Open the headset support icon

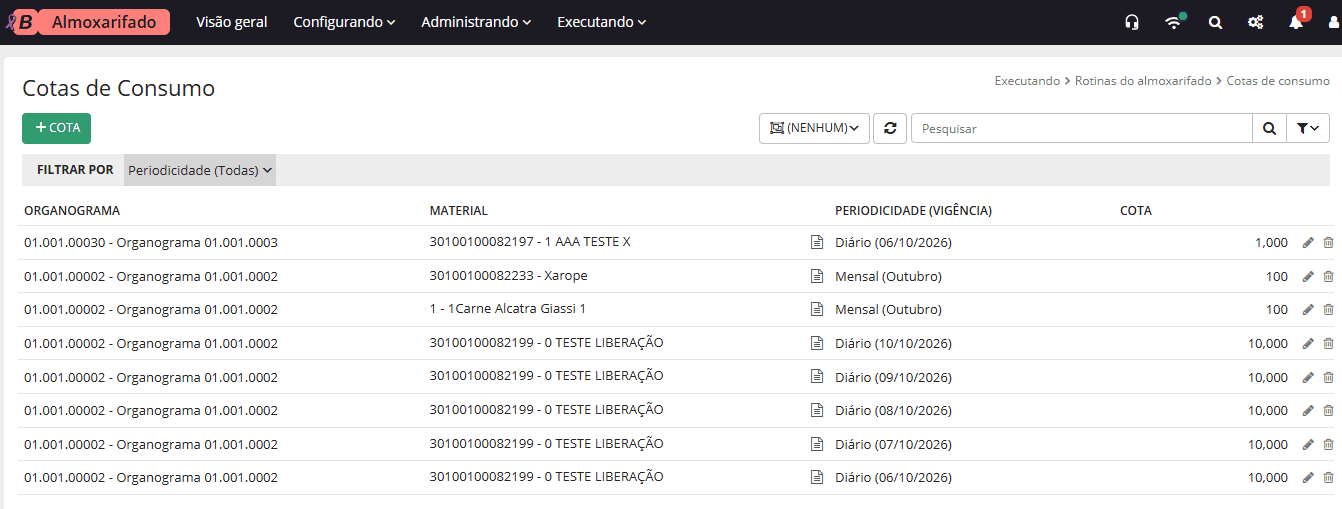coord(1132,22)
